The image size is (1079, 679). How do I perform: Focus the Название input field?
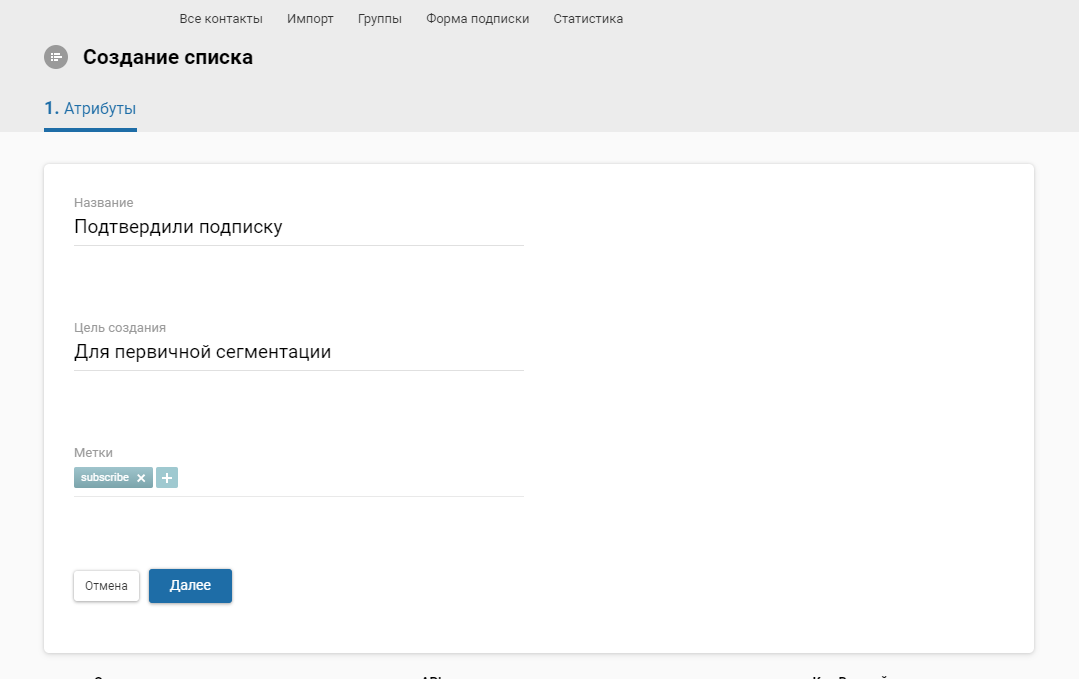click(298, 227)
